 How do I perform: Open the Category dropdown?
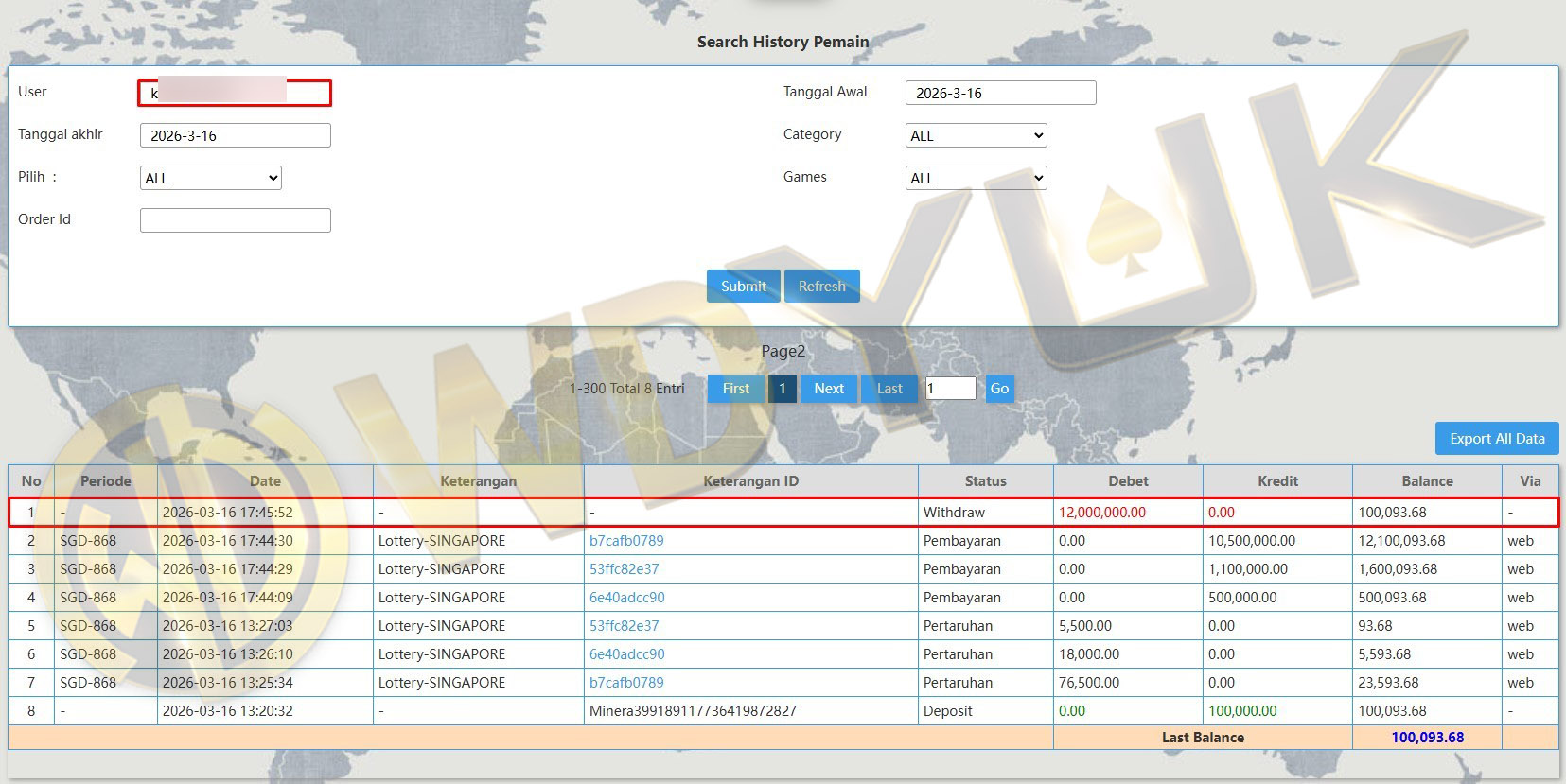[976, 135]
